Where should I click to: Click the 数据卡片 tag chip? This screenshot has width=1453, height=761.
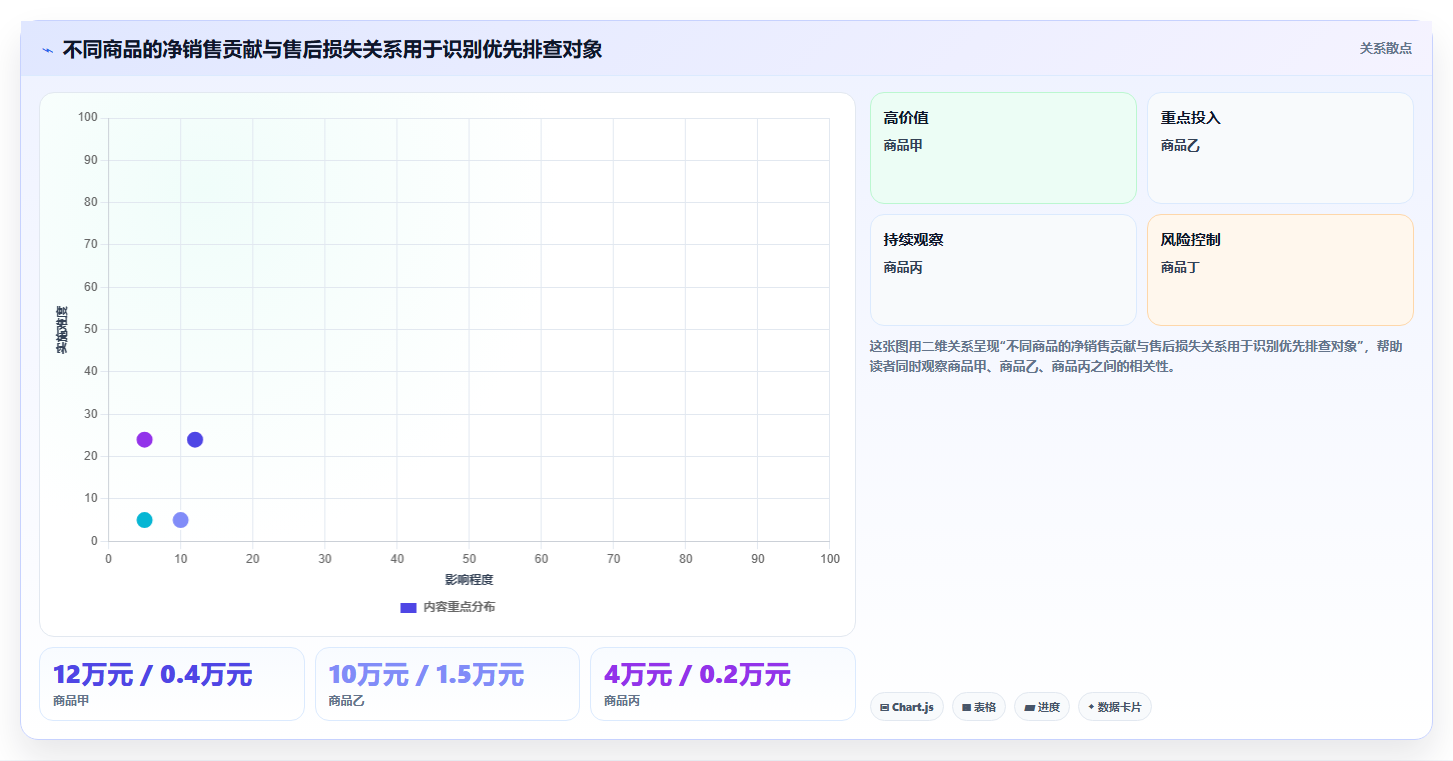pos(1115,707)
